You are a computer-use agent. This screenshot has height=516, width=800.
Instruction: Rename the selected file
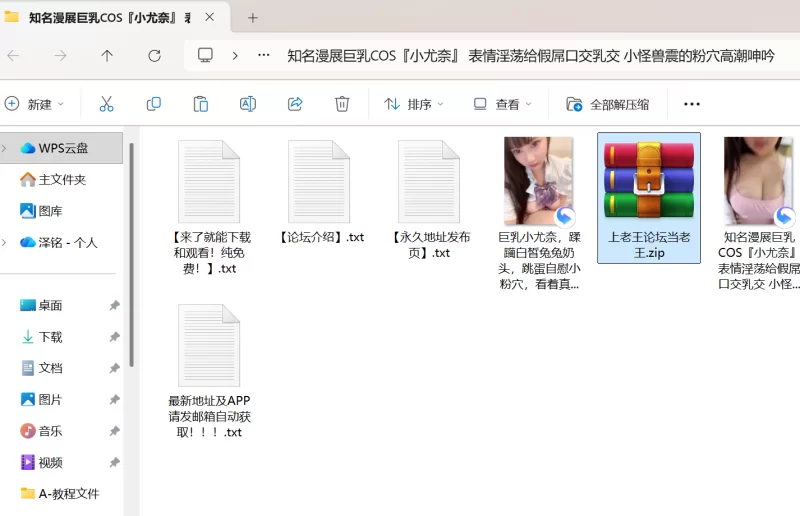248,104
